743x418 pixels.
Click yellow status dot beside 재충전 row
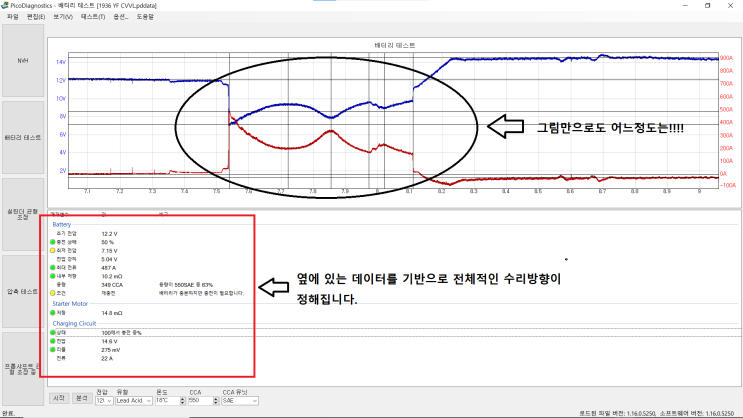click(x=53, y=293)
